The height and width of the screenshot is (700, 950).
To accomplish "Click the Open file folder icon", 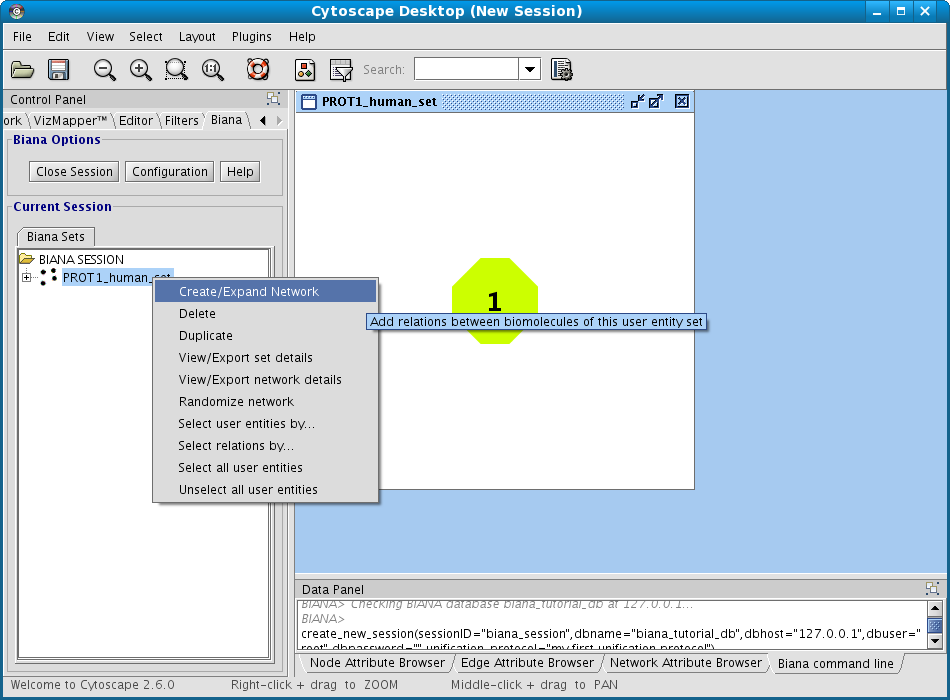I will [x=22, y=70].
